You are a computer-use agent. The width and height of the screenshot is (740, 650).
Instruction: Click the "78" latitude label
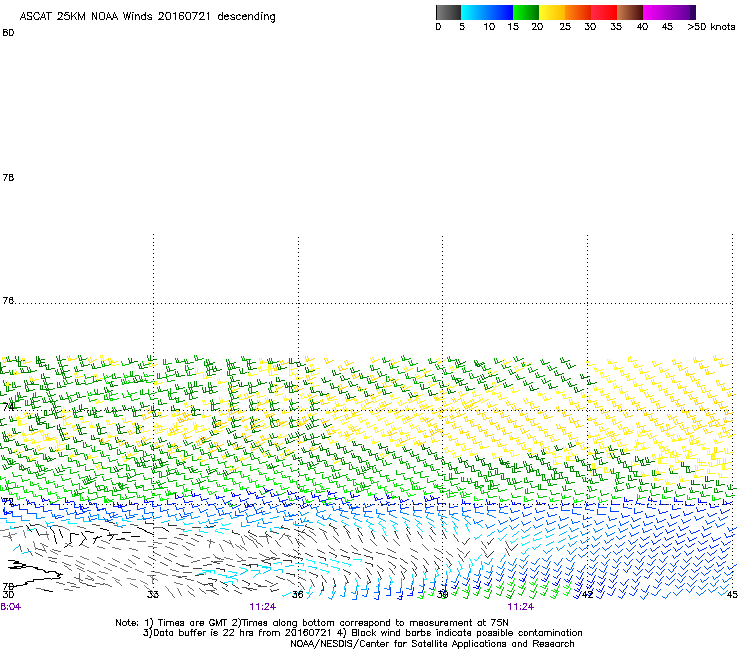tap(8, 177)
